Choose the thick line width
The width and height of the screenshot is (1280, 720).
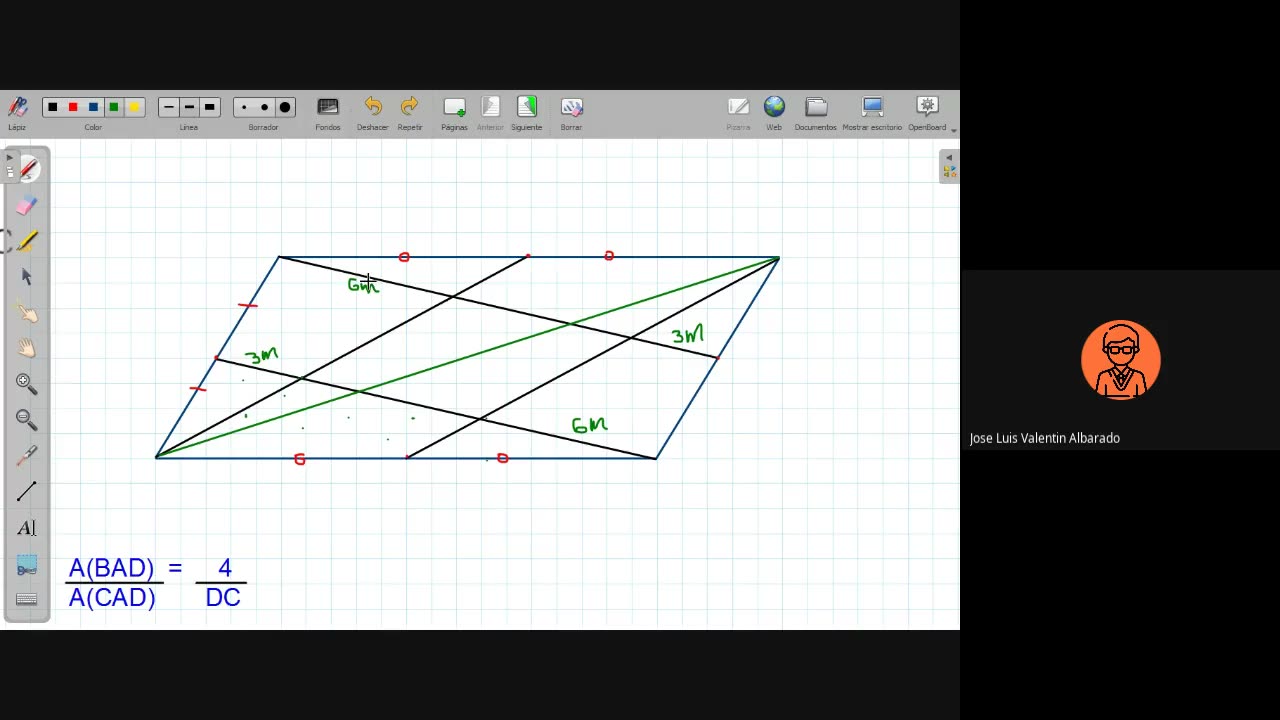coord(209,107)
